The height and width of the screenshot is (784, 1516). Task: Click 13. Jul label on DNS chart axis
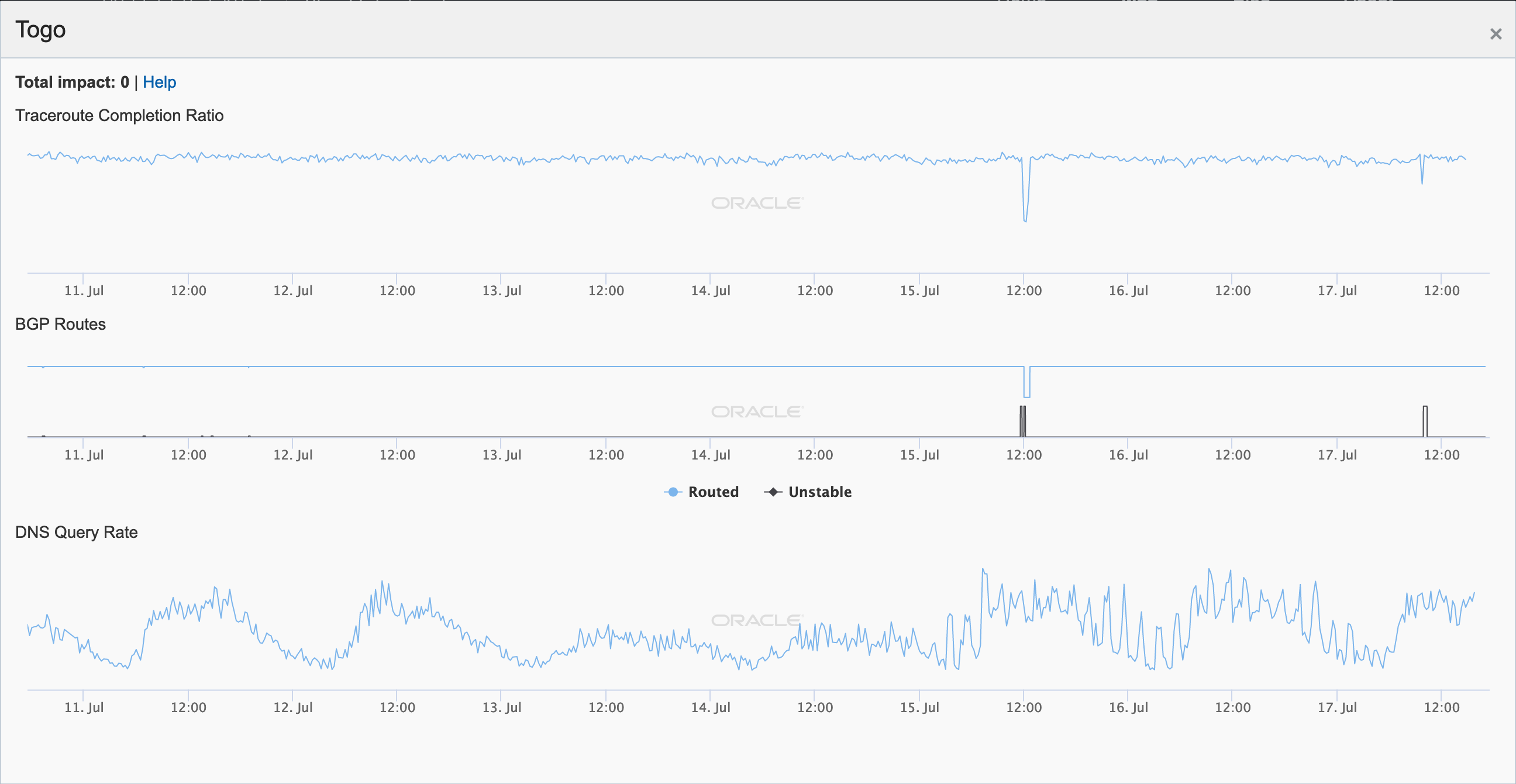[x=501, y=707]
